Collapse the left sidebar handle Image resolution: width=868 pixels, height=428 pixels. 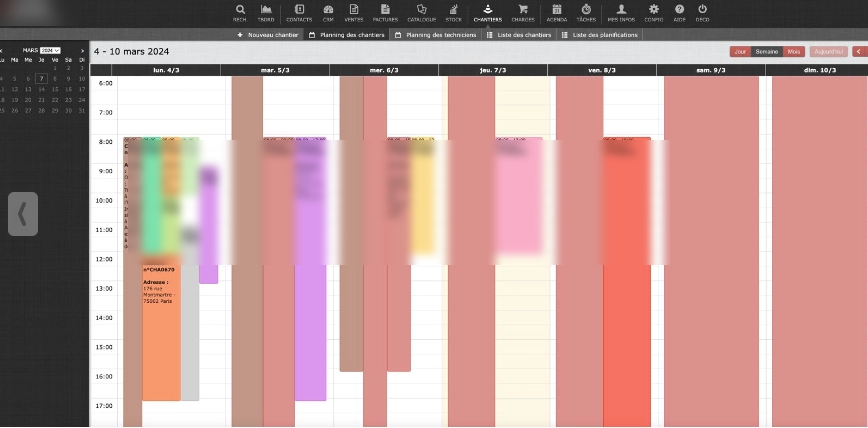(23, 214)
